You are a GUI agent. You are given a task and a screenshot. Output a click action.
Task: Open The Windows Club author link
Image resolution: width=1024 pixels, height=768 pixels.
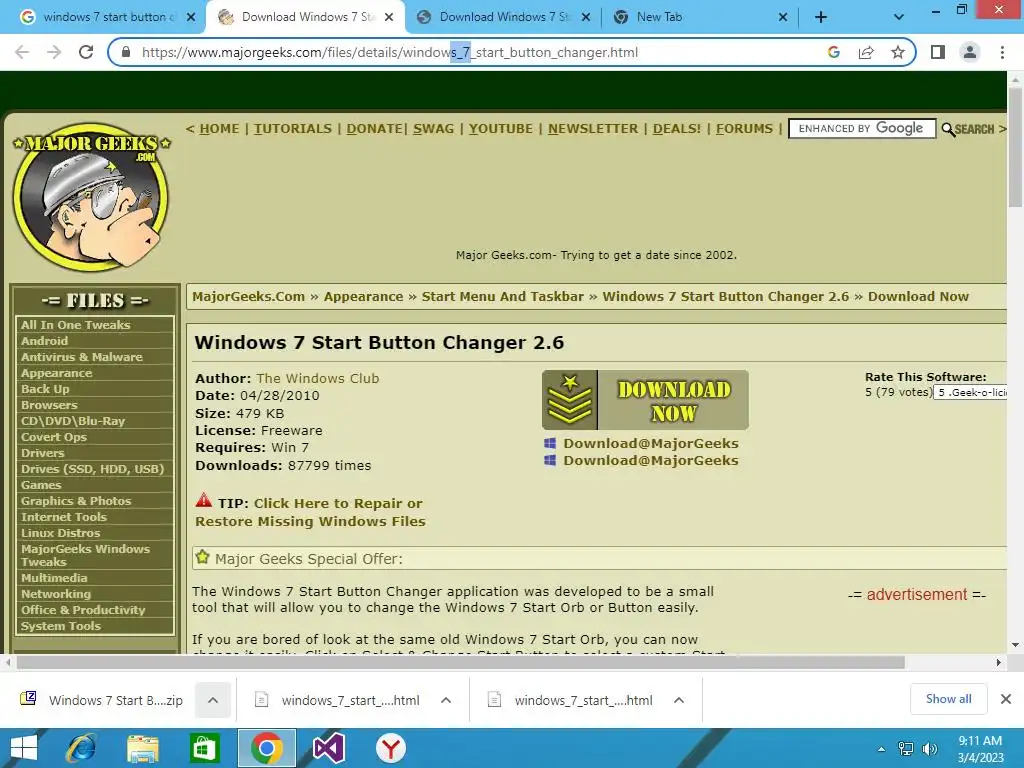[317, 378]
